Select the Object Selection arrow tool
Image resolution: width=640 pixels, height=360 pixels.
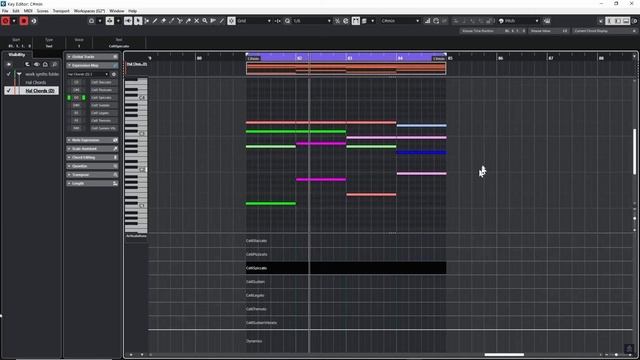138,21
